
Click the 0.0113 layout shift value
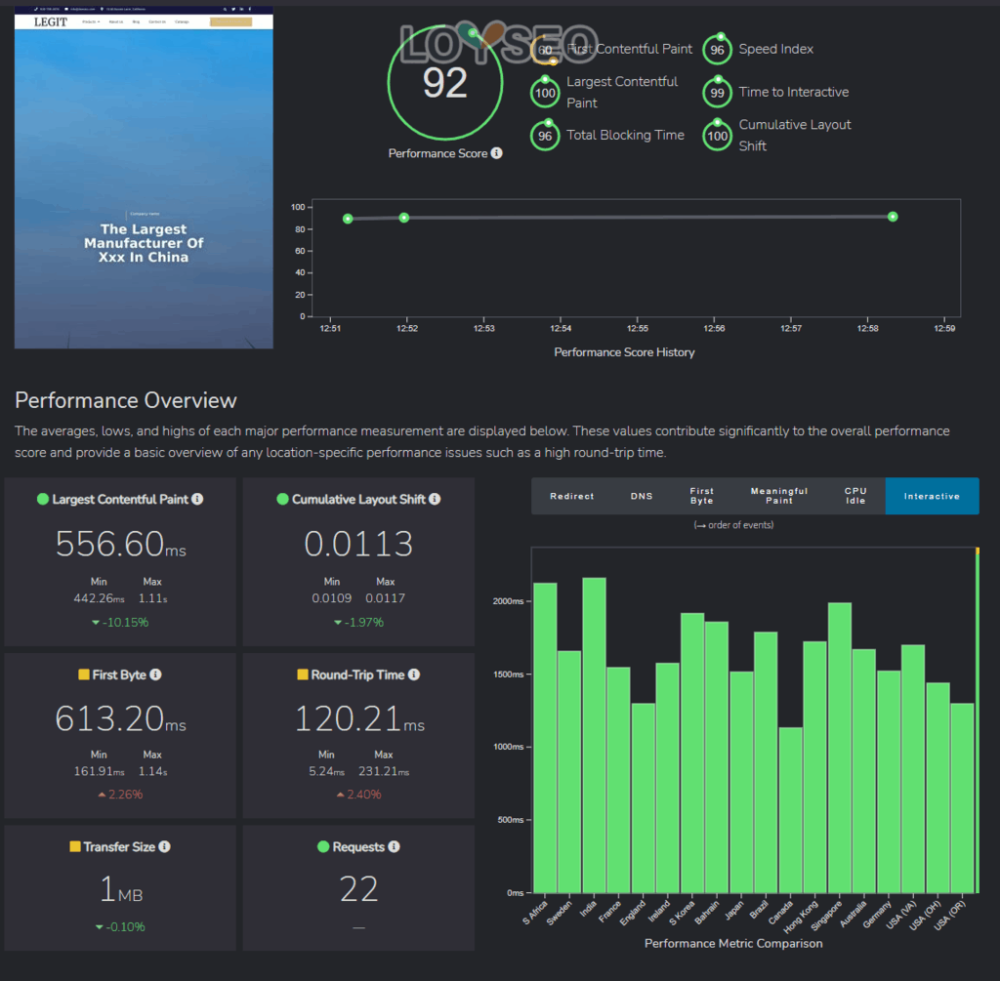click(358, 544)
